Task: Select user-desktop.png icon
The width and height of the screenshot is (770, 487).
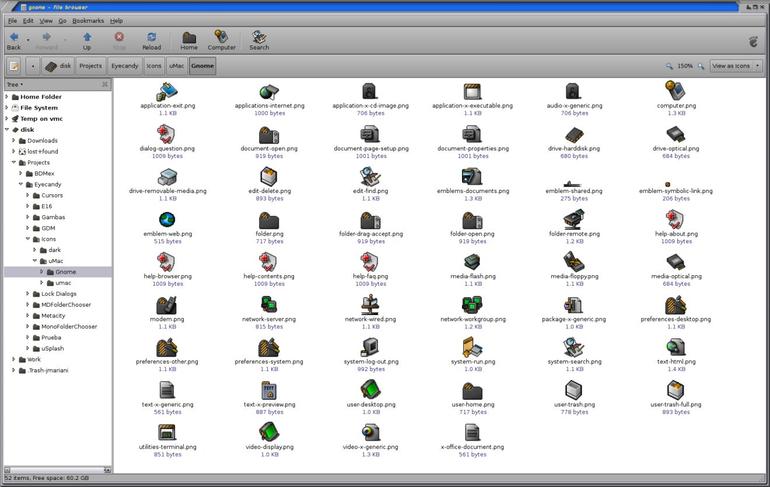Action: (370, 389)
